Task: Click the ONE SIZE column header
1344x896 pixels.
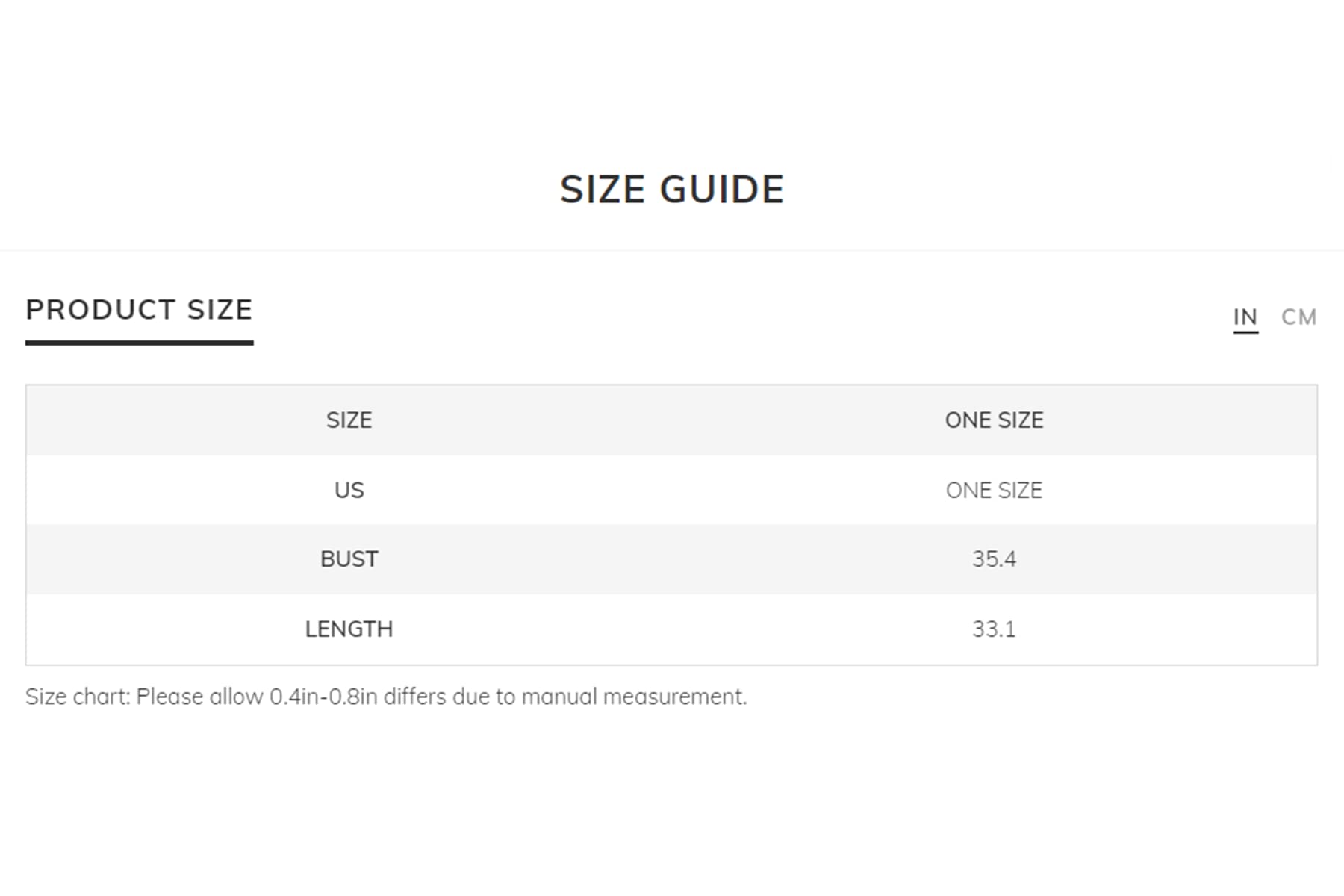Action: click(x=994, y=420)
